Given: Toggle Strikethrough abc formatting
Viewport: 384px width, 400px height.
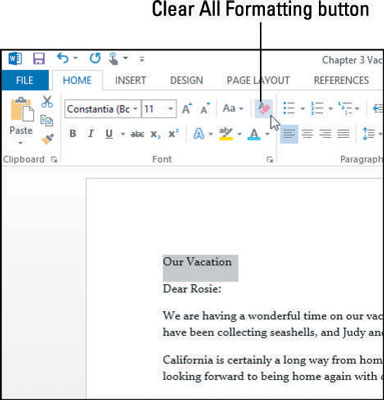Looking at the screenshot, I should click(x=137, y=134).
